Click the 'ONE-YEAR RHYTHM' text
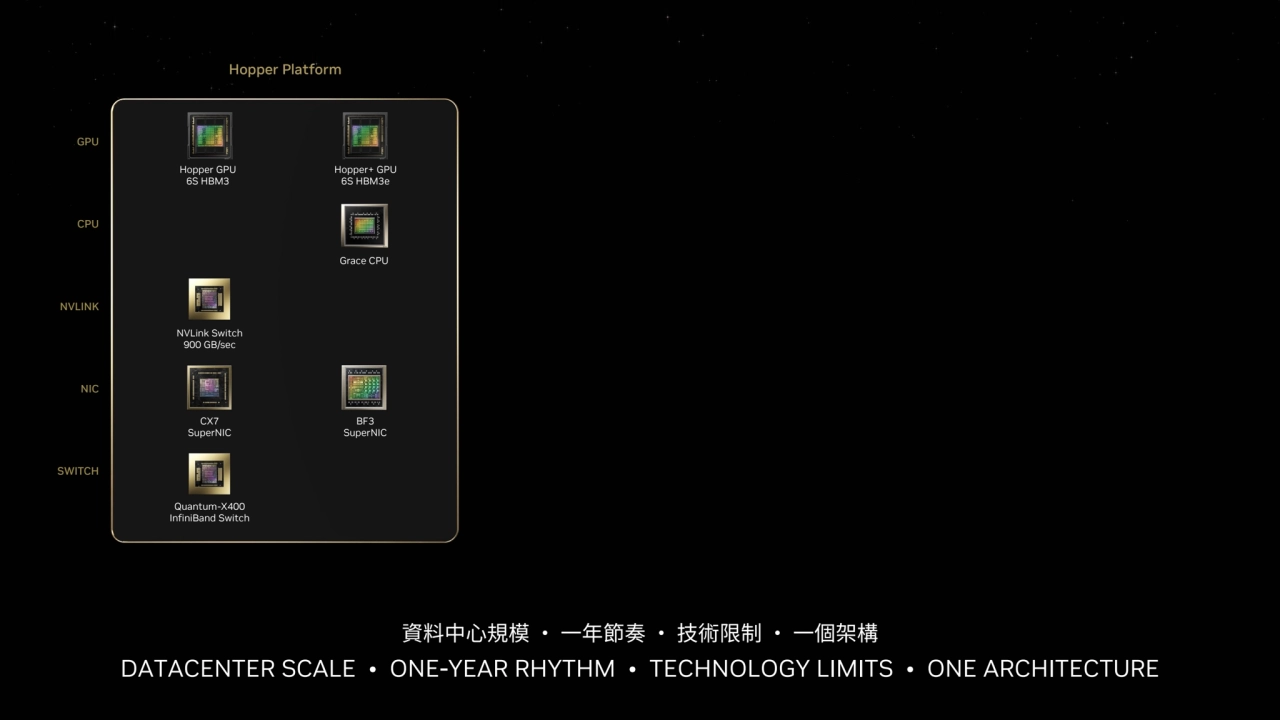This screenshot has height=720, width=1280. 502,669
